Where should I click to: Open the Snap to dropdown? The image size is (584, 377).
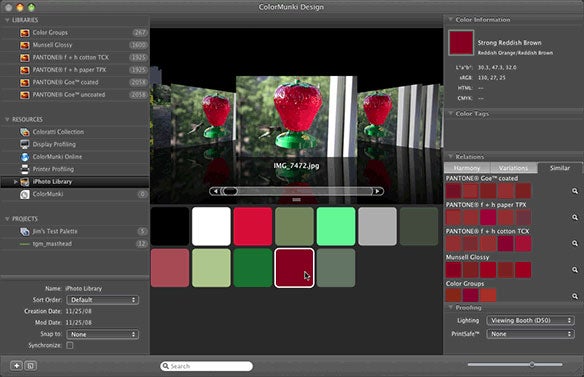[102, 334]
